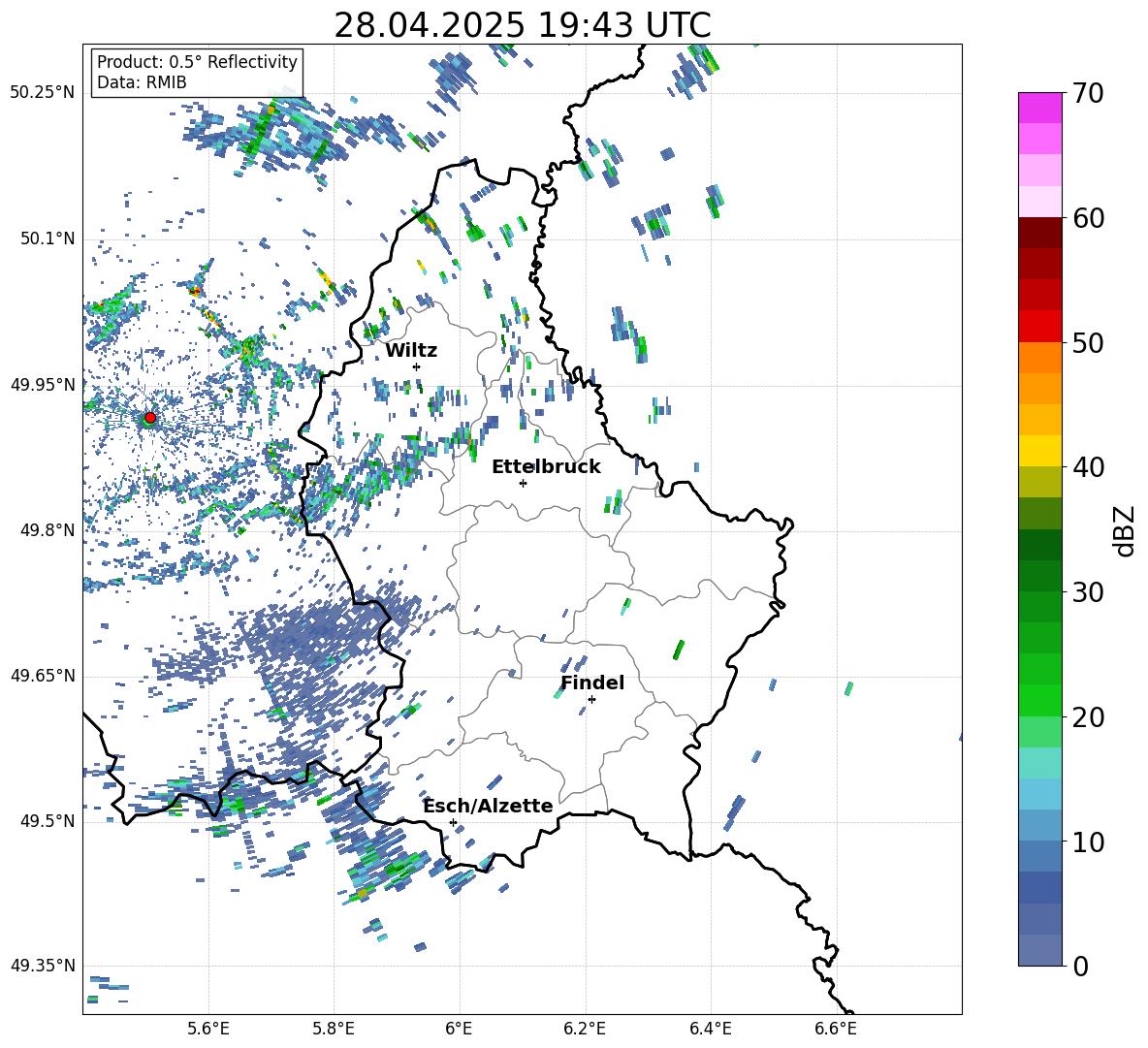This screenshot has width=1148, height=1048.
Task: Click the Findel city label
Action: click(x=592, y=683)
